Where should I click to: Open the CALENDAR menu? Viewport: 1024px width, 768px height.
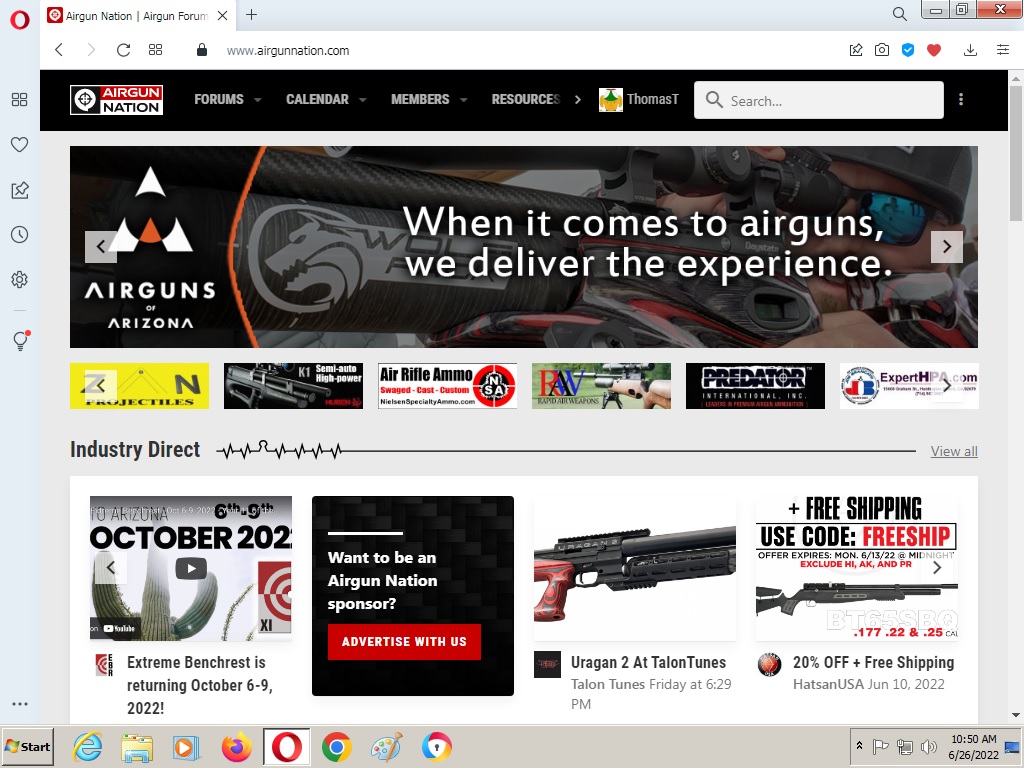click(x=317, y=99)
